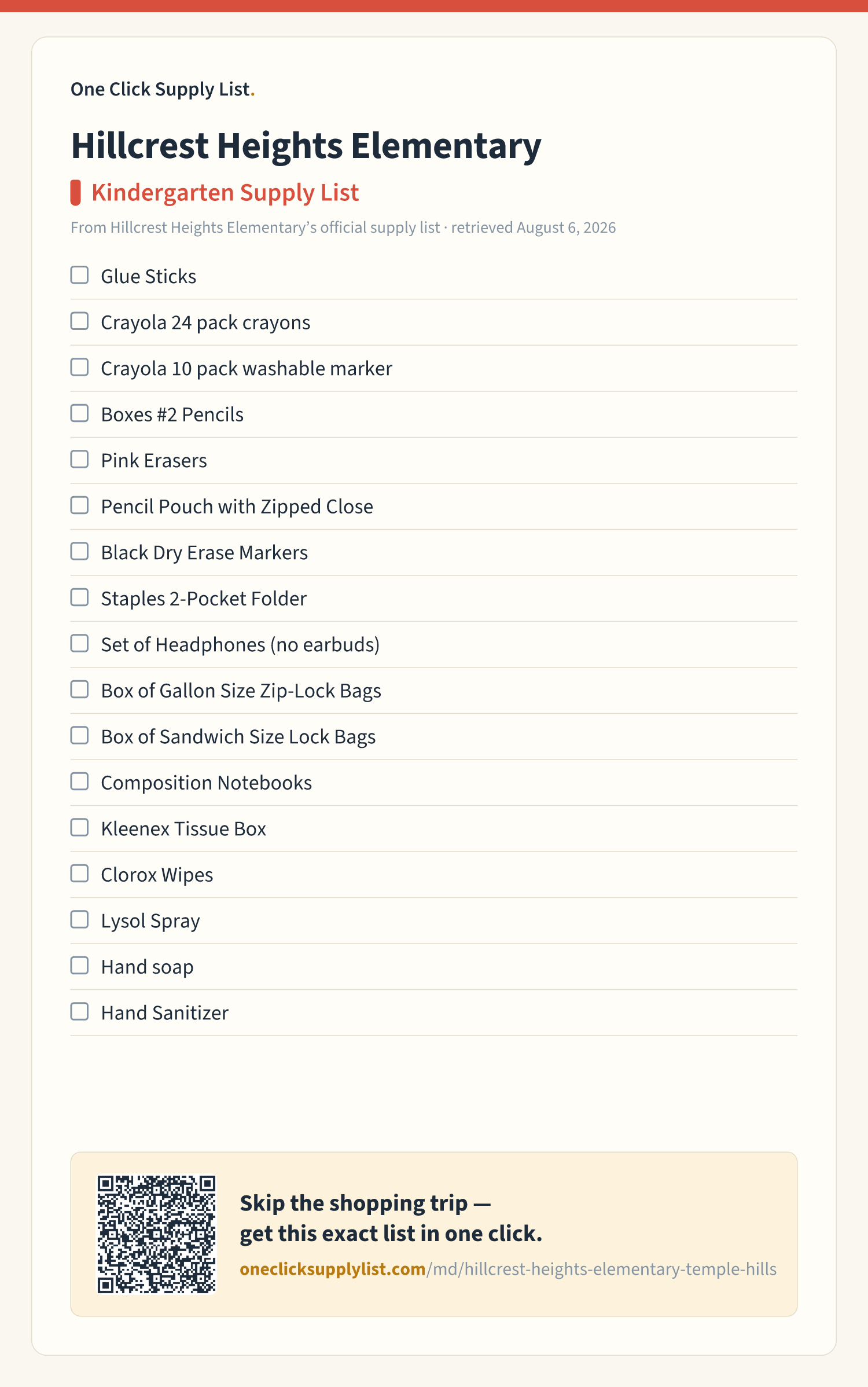This screenshot has height=1387, width=868.
Task: Tick the Set of Headphones checkbox
Action: click(x=79, y=643)
